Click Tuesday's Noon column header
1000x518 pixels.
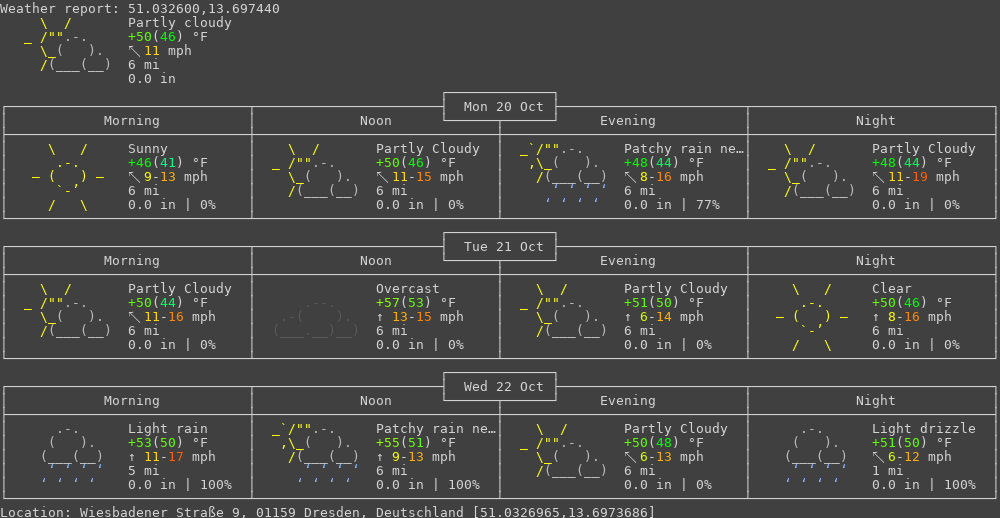pyautogui.click(x=376, y=261)
